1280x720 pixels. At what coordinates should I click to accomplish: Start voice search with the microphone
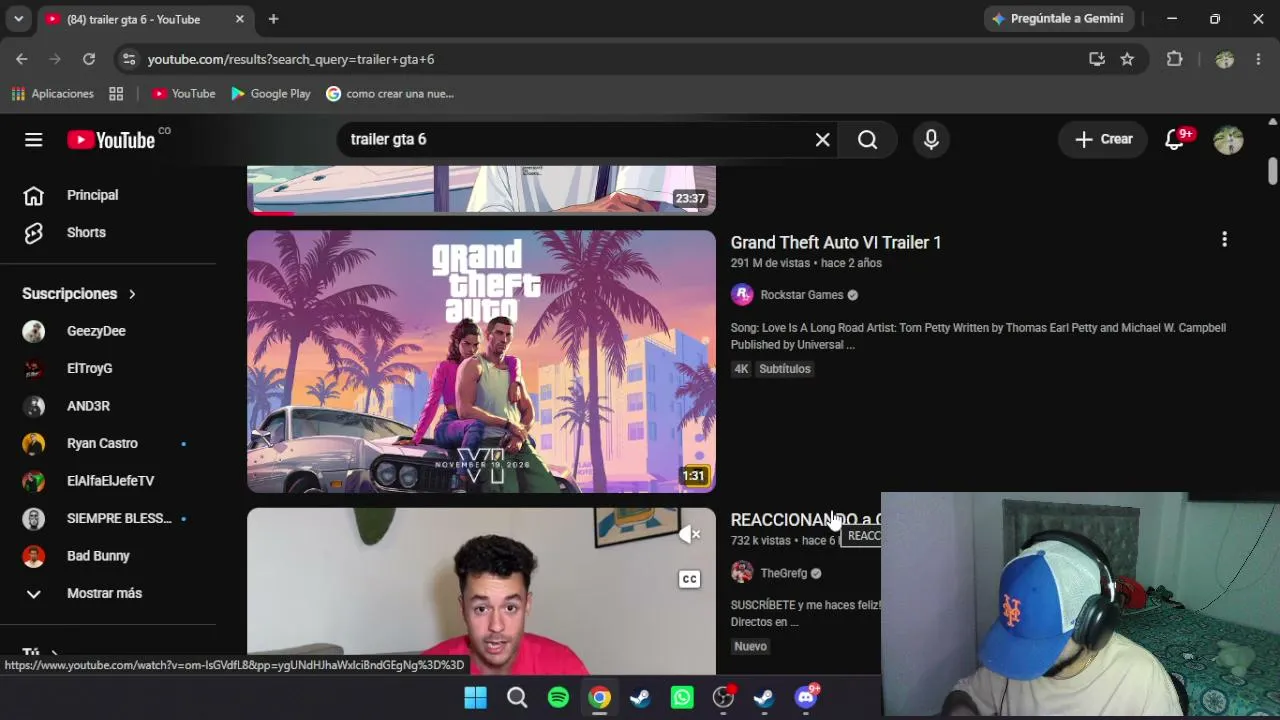pyautogui.click(x=931, y=140)
